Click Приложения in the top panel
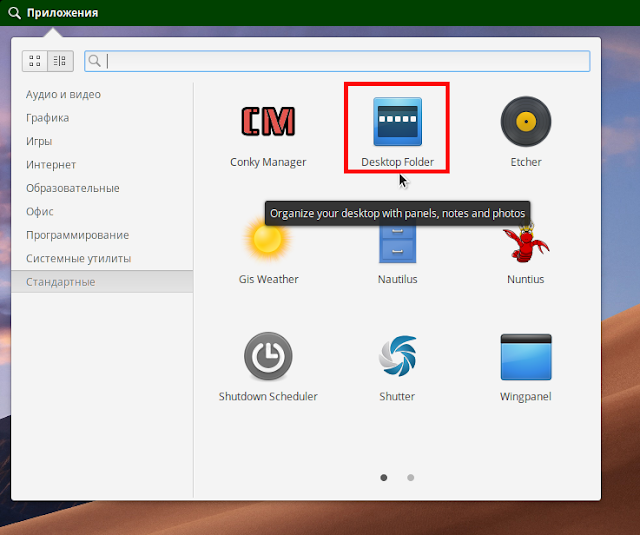The height and width of the screenshot is (535, 640). coord(62,13)
